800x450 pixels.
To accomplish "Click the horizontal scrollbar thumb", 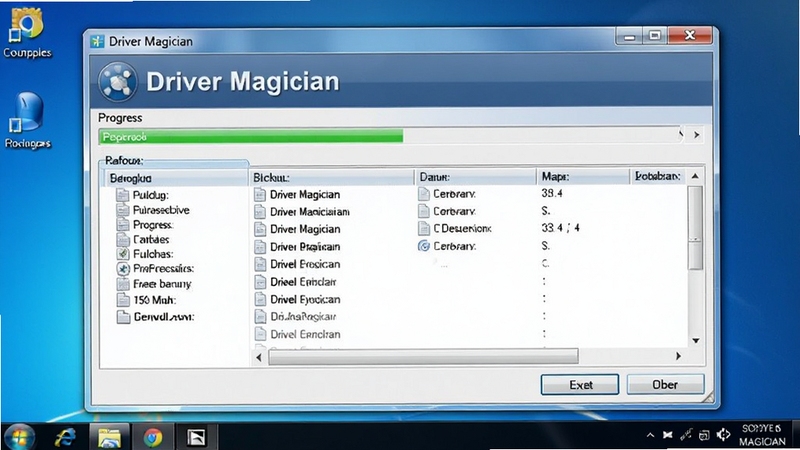I will [x=423, y=356].
